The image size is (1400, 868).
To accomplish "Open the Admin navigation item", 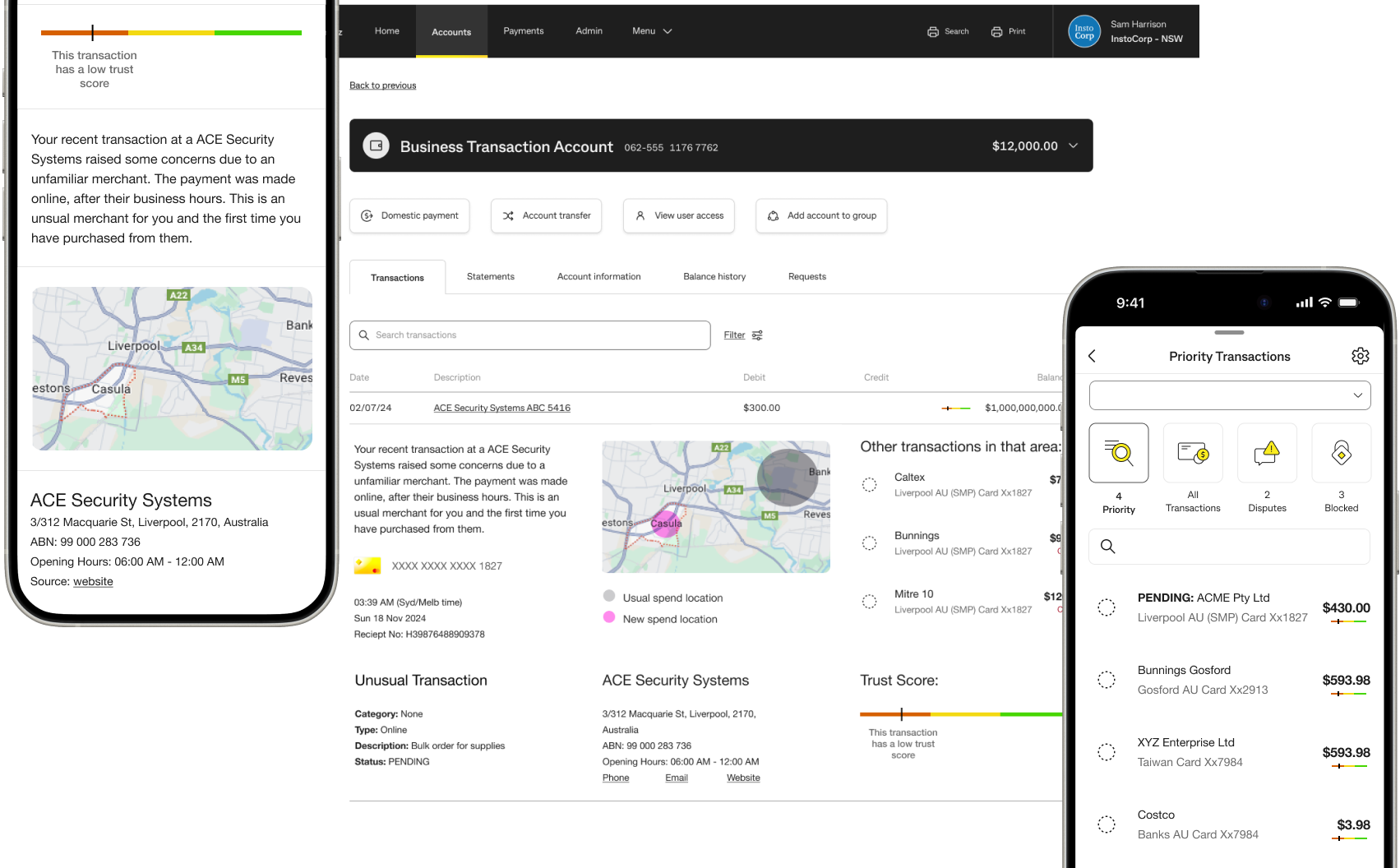I will (589, 31).
